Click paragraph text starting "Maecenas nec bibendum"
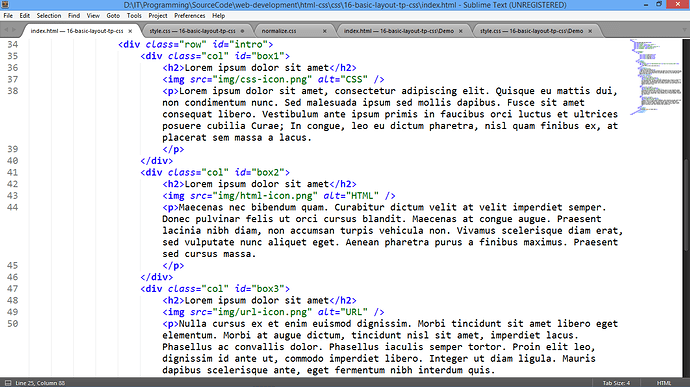The width and height of the screenshot is (690, 387). click(393, 231)
